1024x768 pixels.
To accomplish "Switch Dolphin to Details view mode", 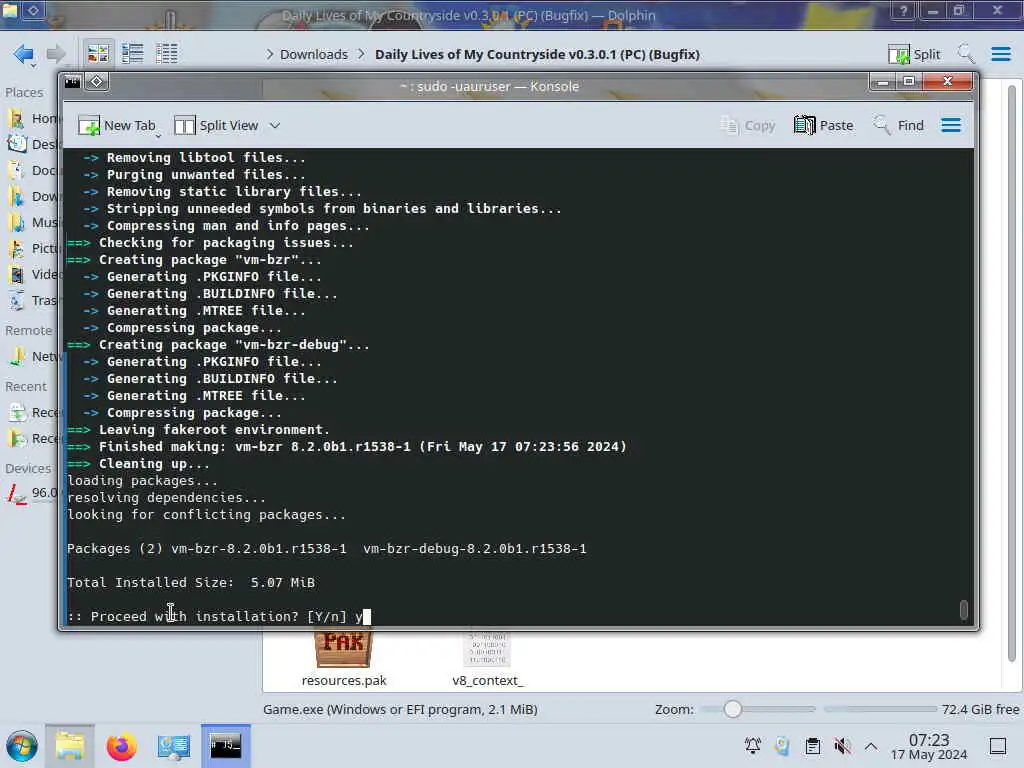I will 167,54.
